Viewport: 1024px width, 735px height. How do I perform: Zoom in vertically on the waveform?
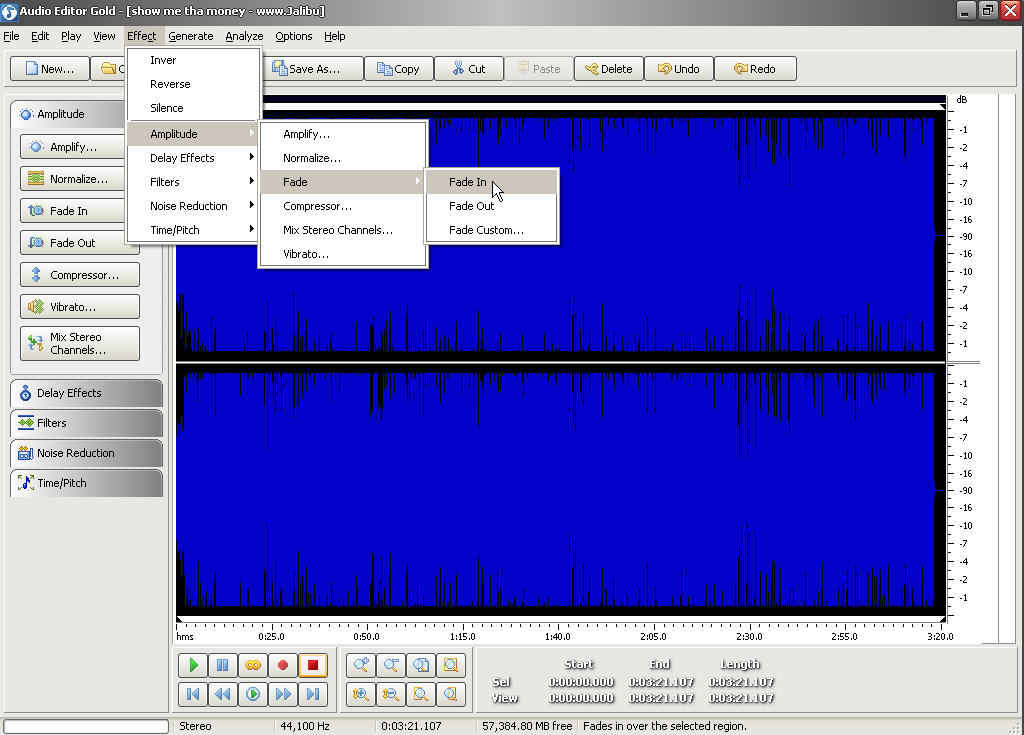pyautogui.click(x=361, y=694)
